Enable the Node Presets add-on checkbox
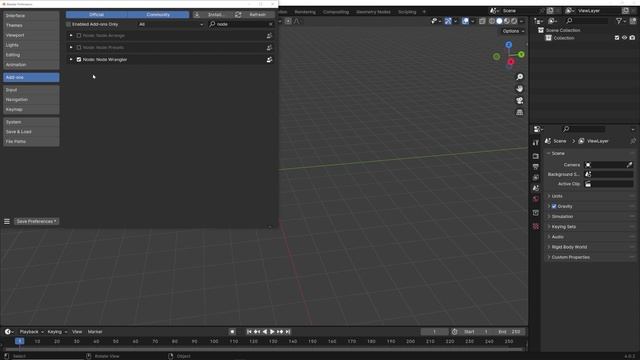Viewport: 640px width, 360px height. click(79, 47)
